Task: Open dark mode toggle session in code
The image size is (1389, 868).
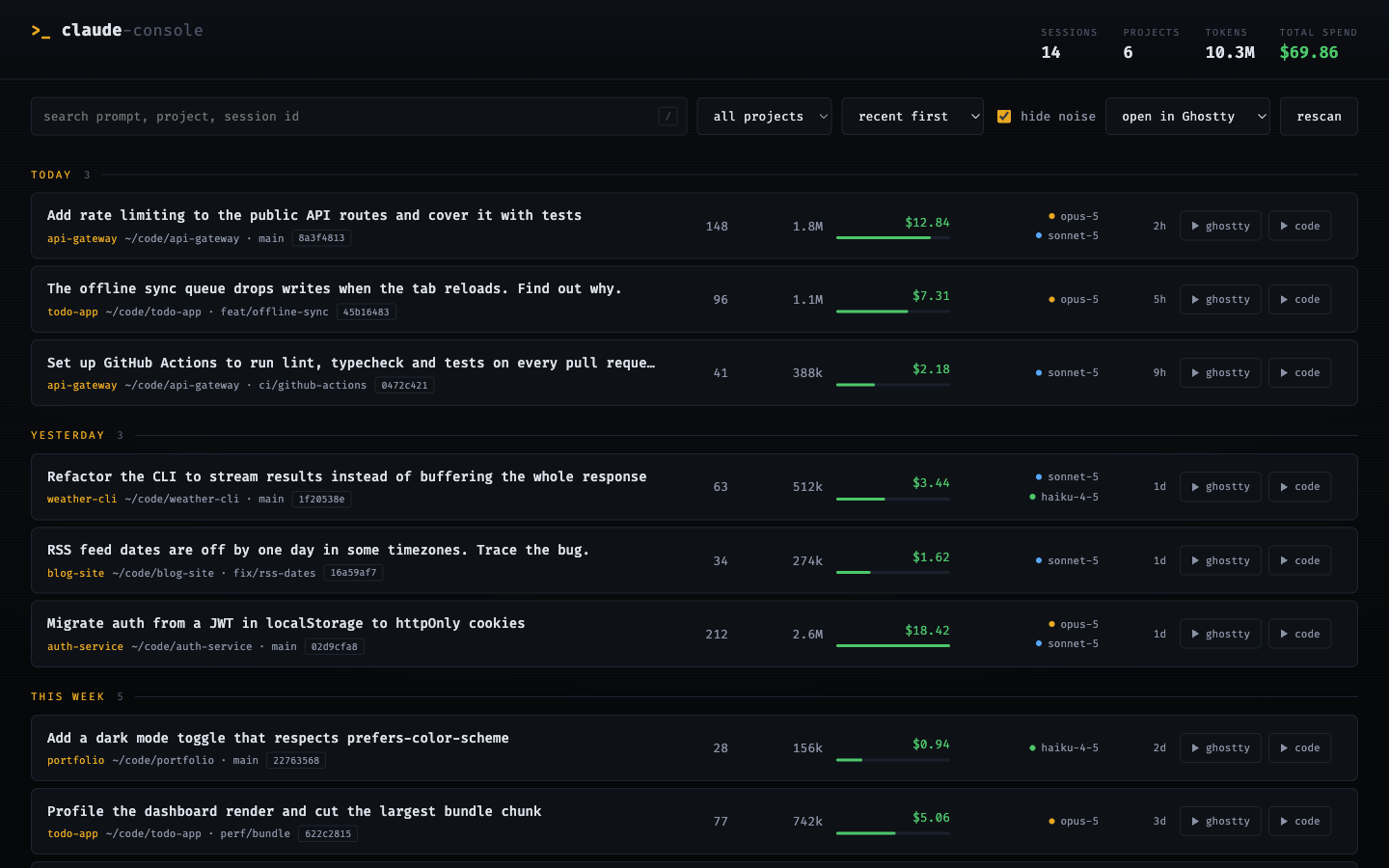Action: pos(1299,747)
